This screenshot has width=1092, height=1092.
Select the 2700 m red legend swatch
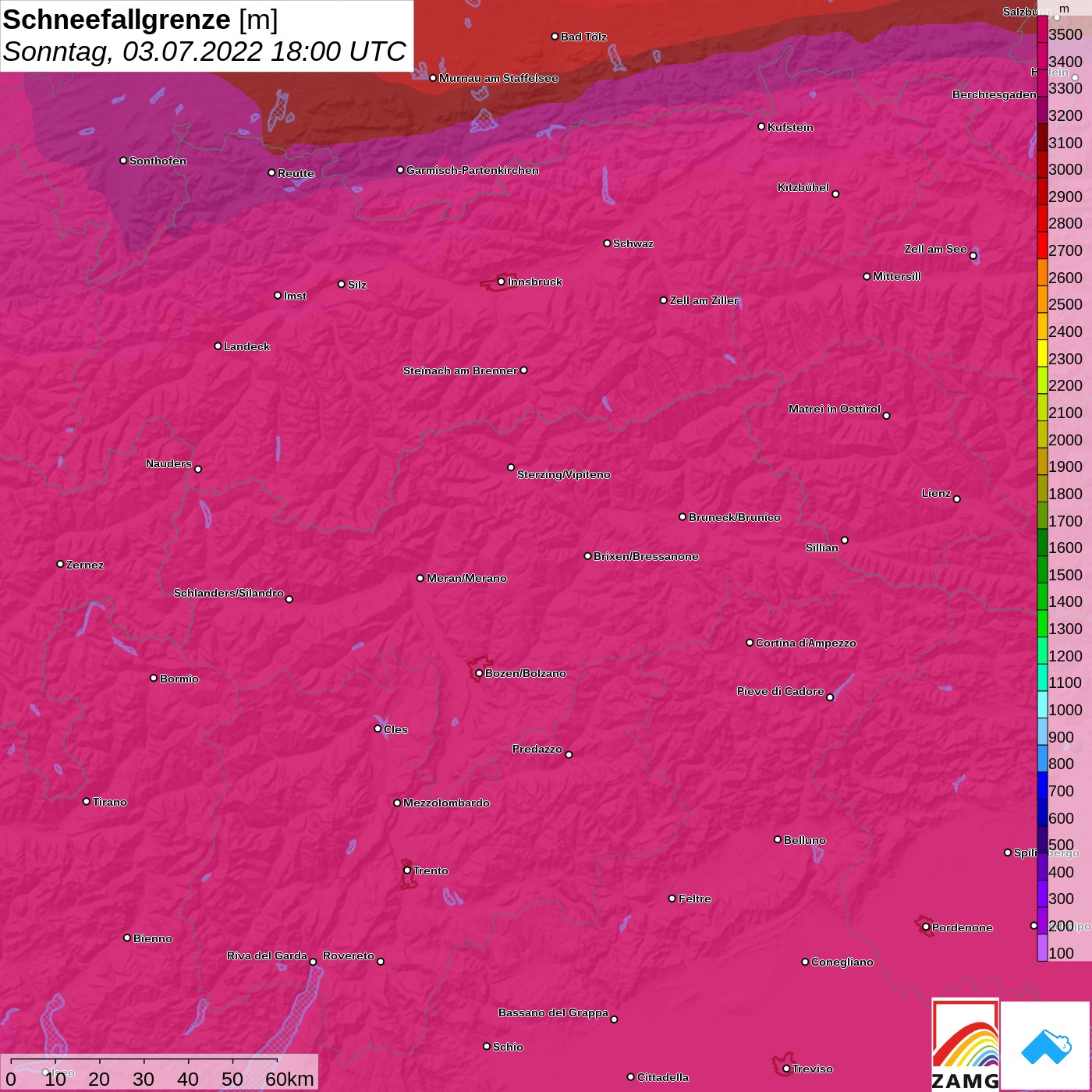click(x=1042, y=245)
